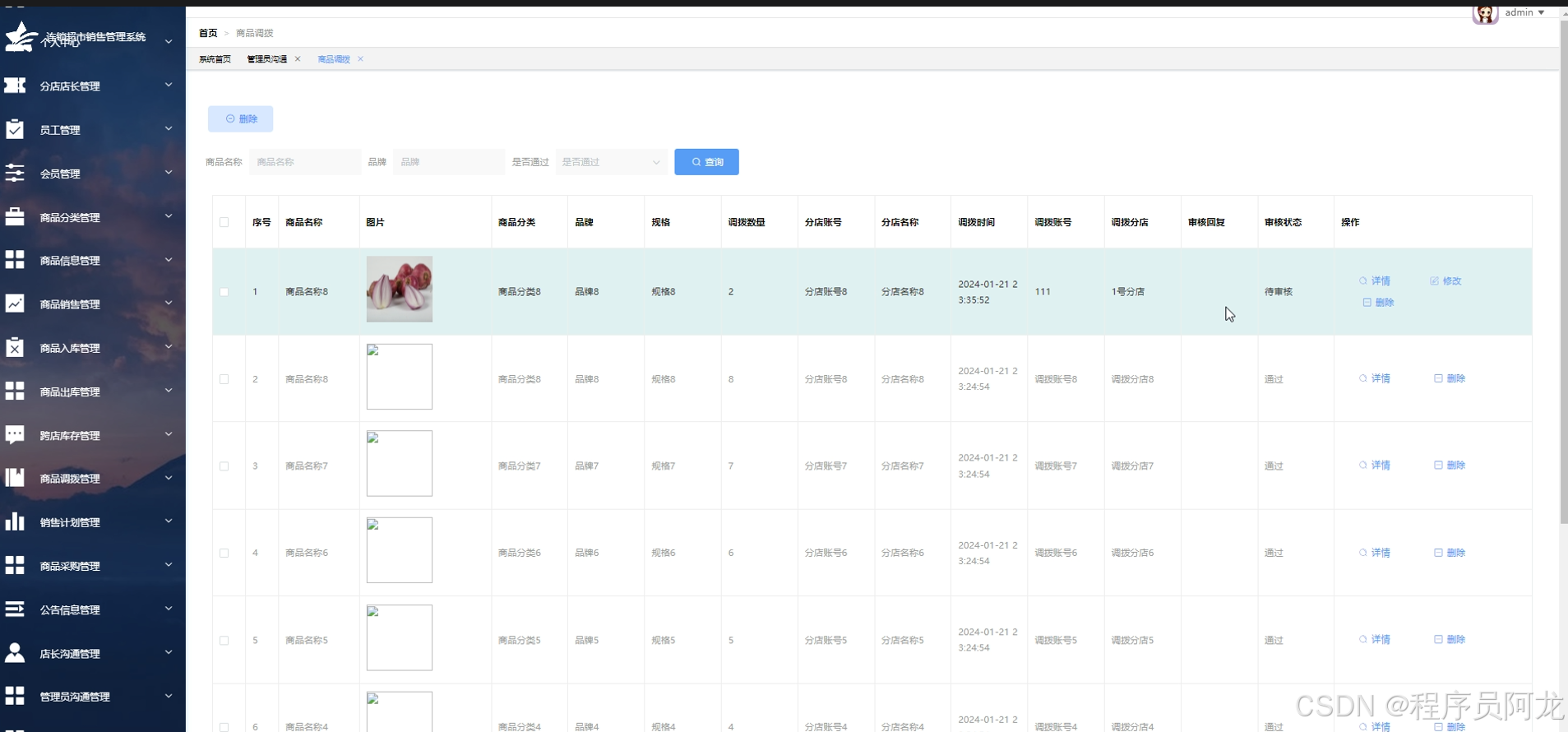Click 修改 edit icon in row 1

1434,280
